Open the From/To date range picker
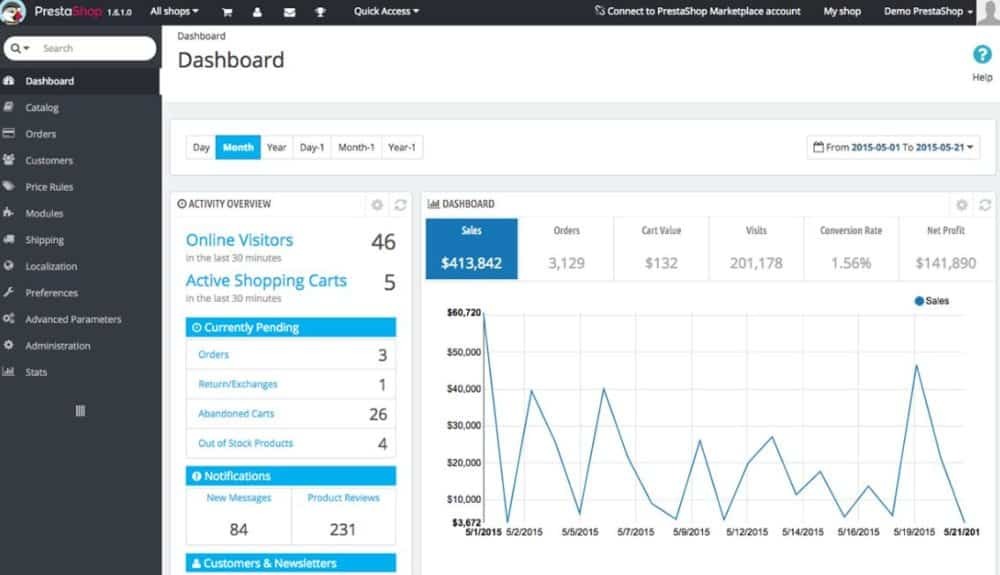 click(x=893, y=147)
